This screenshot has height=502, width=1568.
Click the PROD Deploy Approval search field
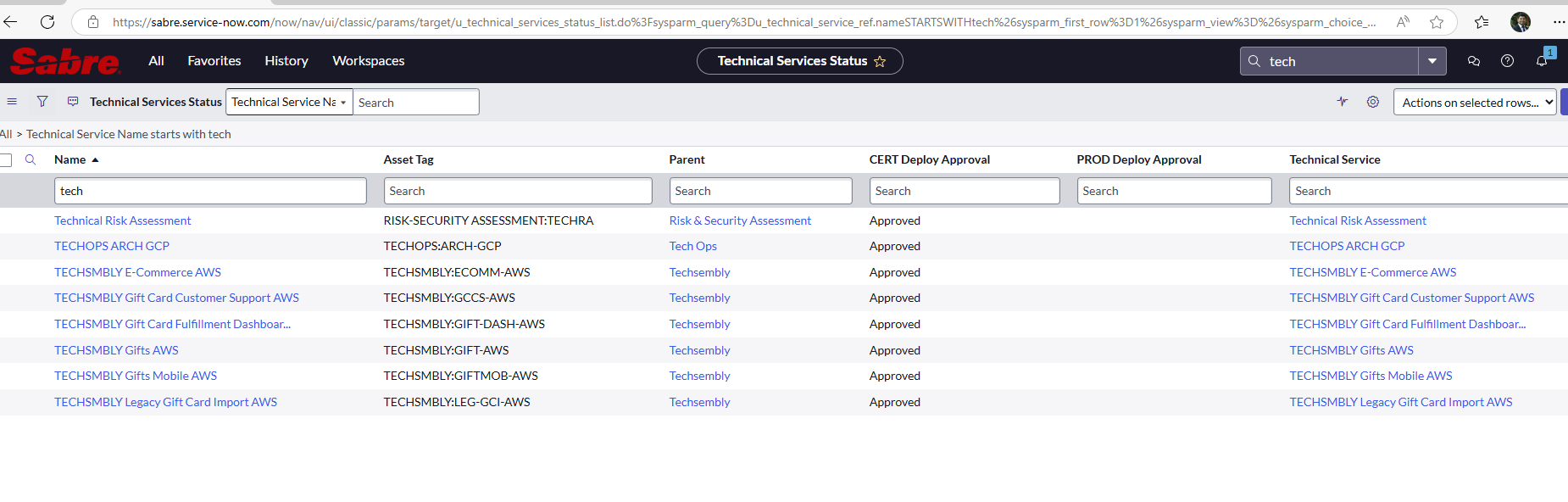[x=1174, y=191]
